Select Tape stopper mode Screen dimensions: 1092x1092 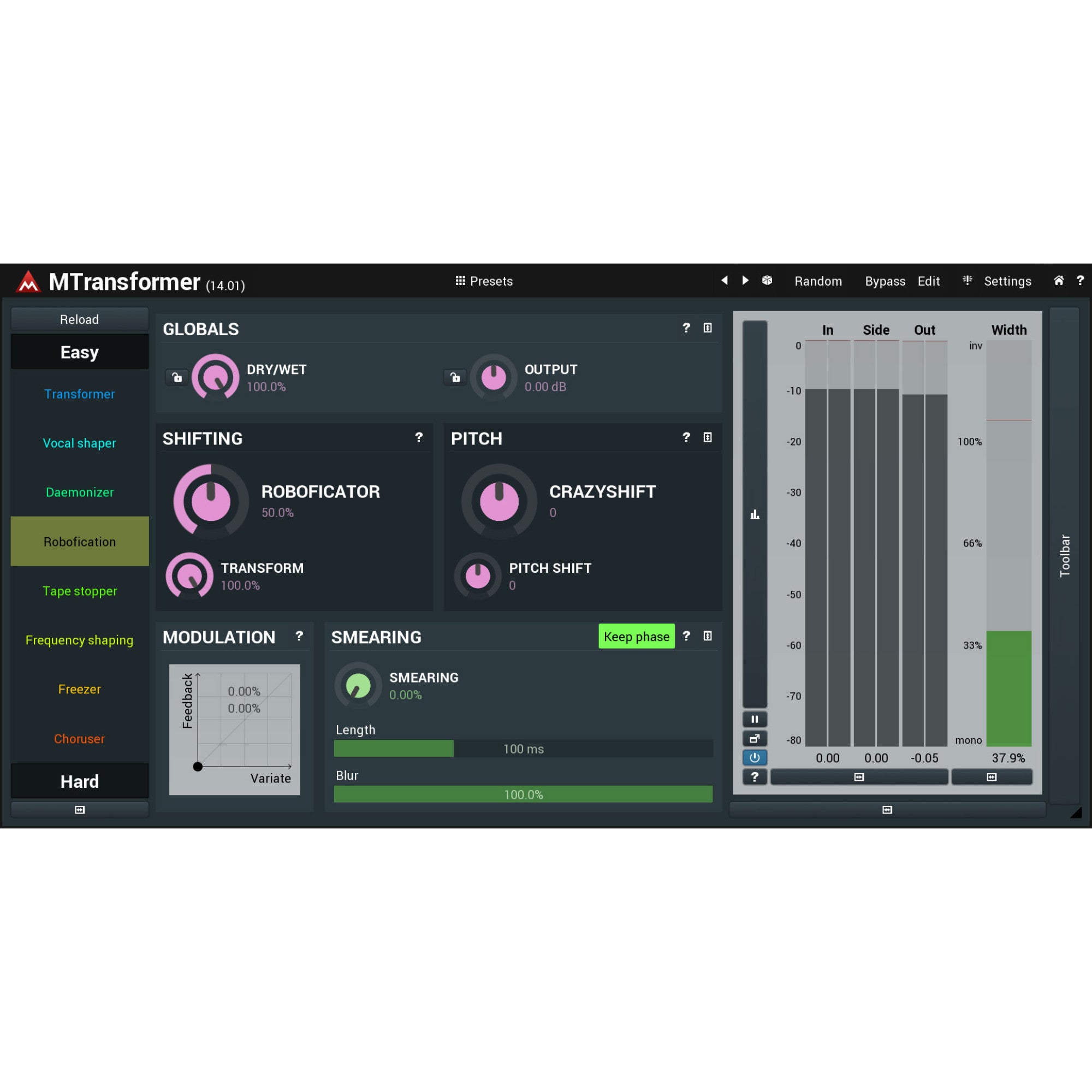tap(80, 591)
